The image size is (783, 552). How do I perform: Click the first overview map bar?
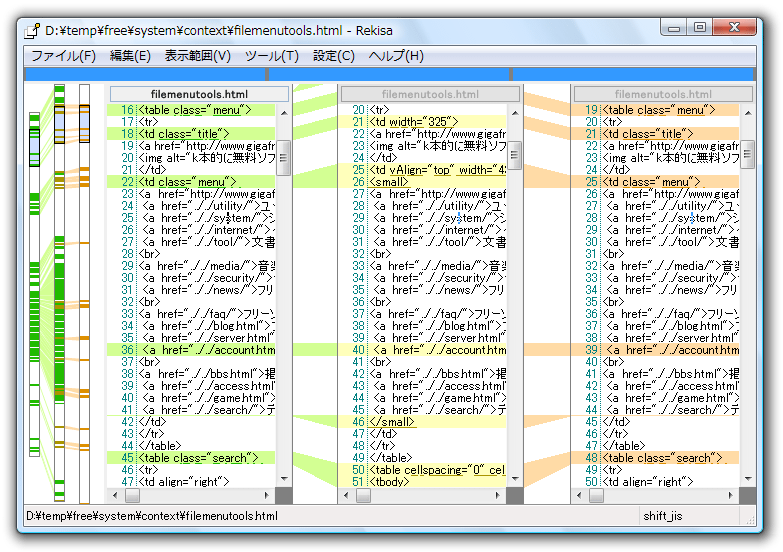34,284
